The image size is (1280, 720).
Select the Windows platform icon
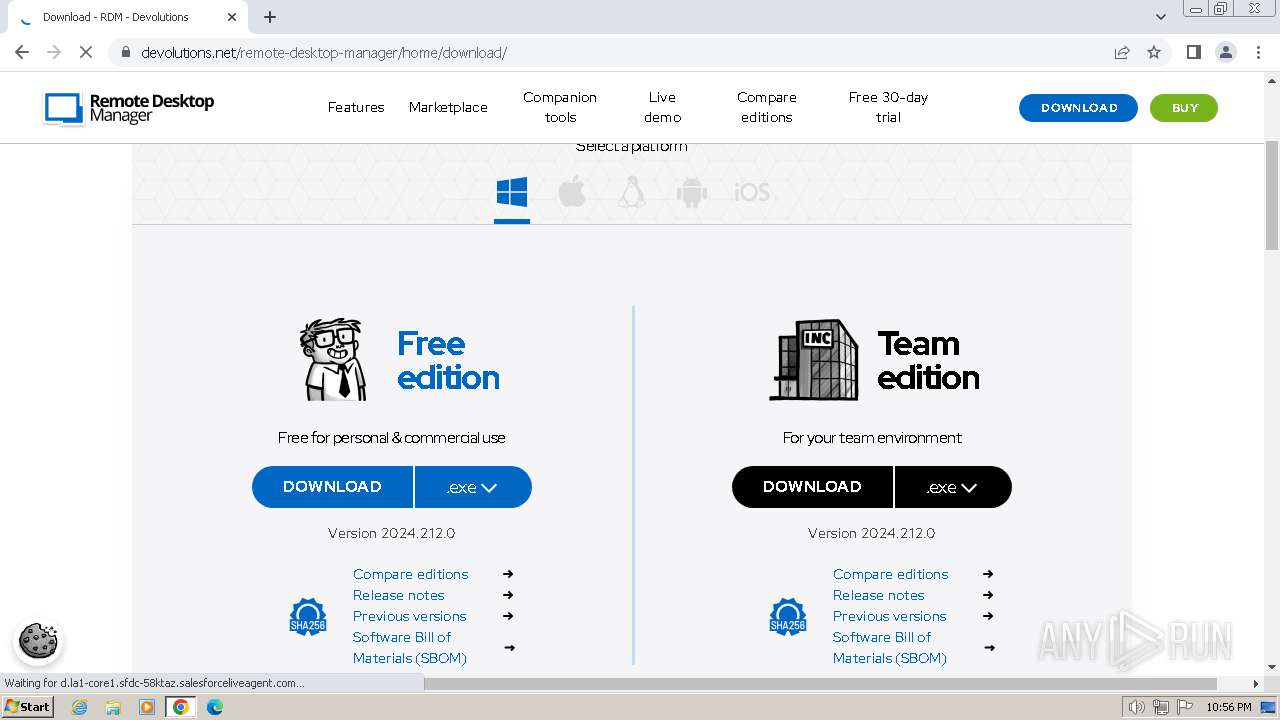click(x=511, y=192)
